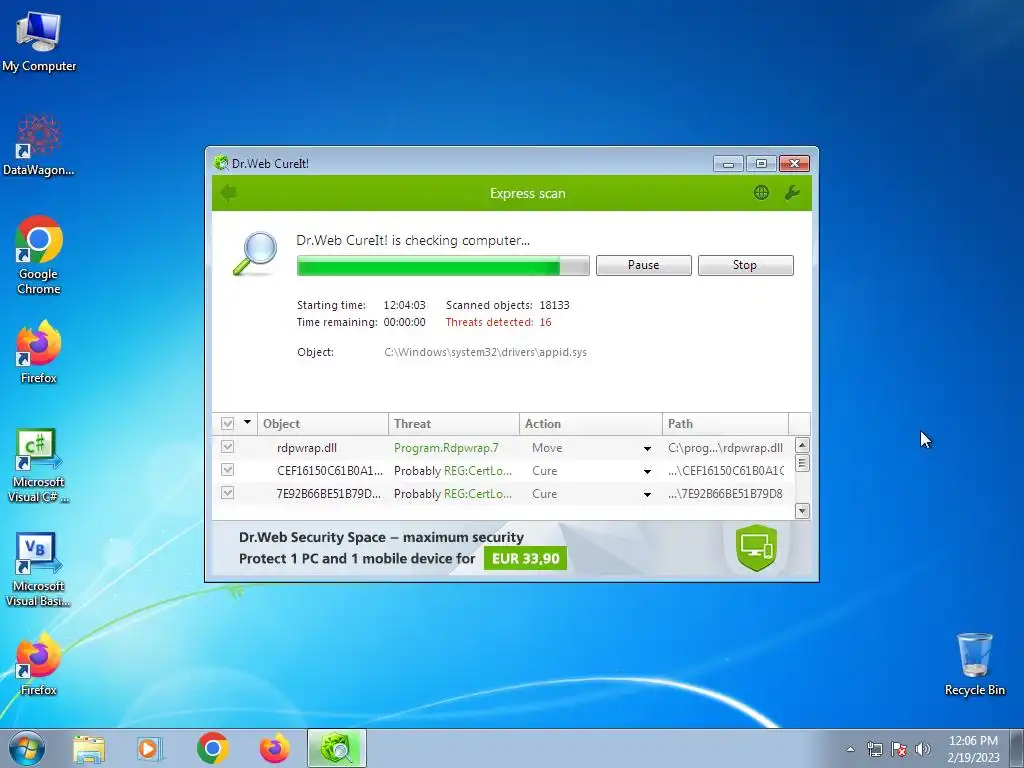The height and width of the screenshot is (768, 1024).
Task: Open Firefox from the taskbar
Action: [274, 748]
